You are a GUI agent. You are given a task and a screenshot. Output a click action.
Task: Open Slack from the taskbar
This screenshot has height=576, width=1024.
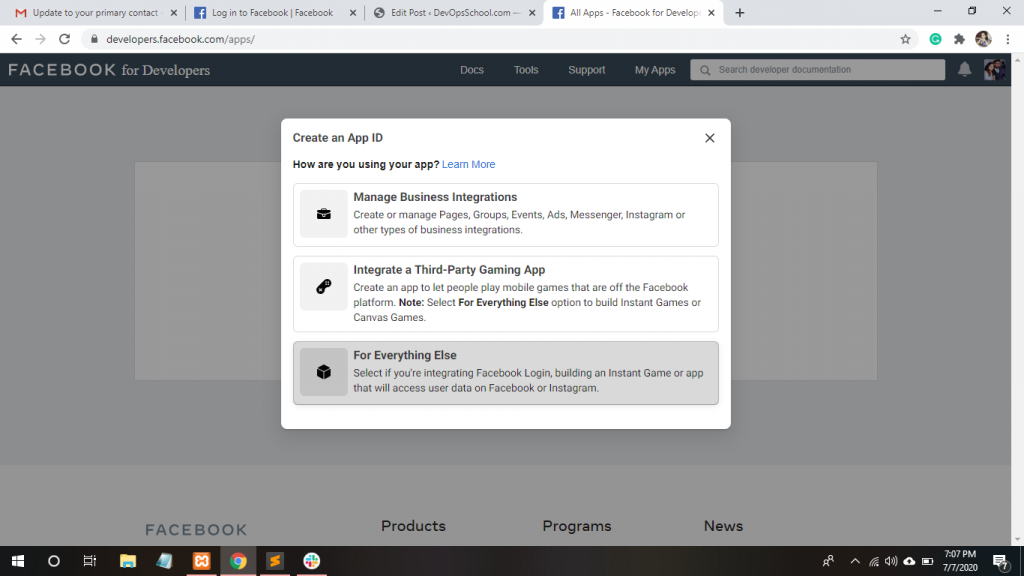[312, 561]
